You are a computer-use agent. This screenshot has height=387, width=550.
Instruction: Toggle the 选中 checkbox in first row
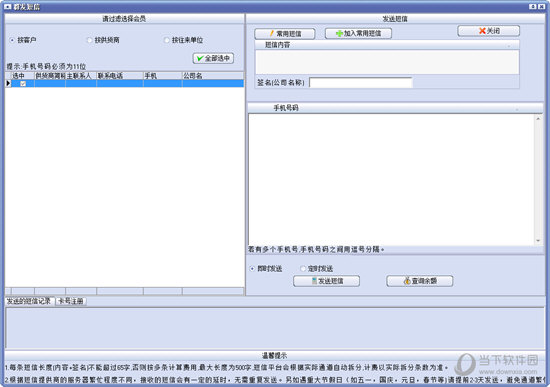point(23,84)
